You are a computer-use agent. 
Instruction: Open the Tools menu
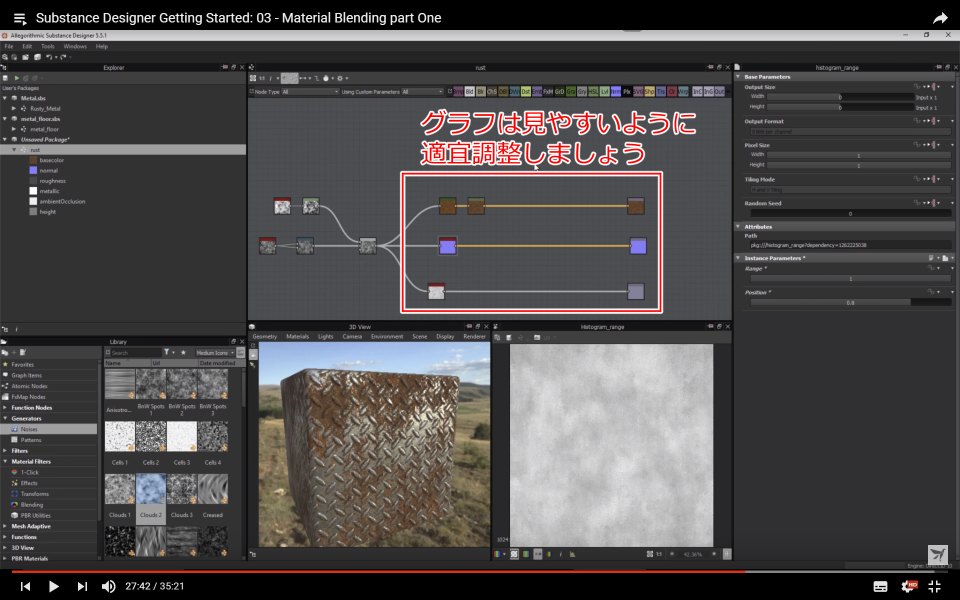[47, 47]
